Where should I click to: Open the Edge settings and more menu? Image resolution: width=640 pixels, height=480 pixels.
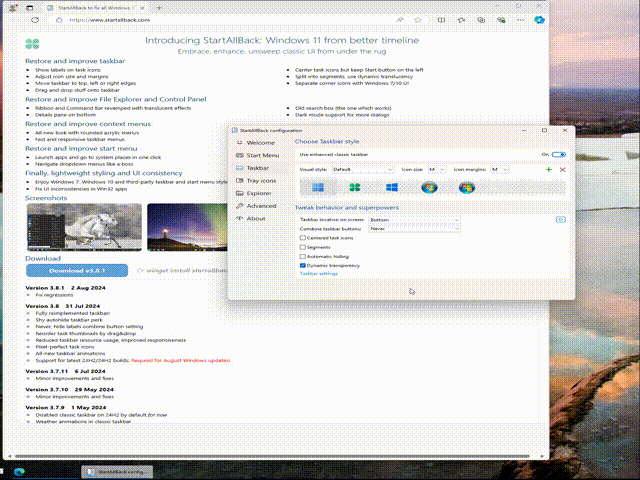click(520, 20)
